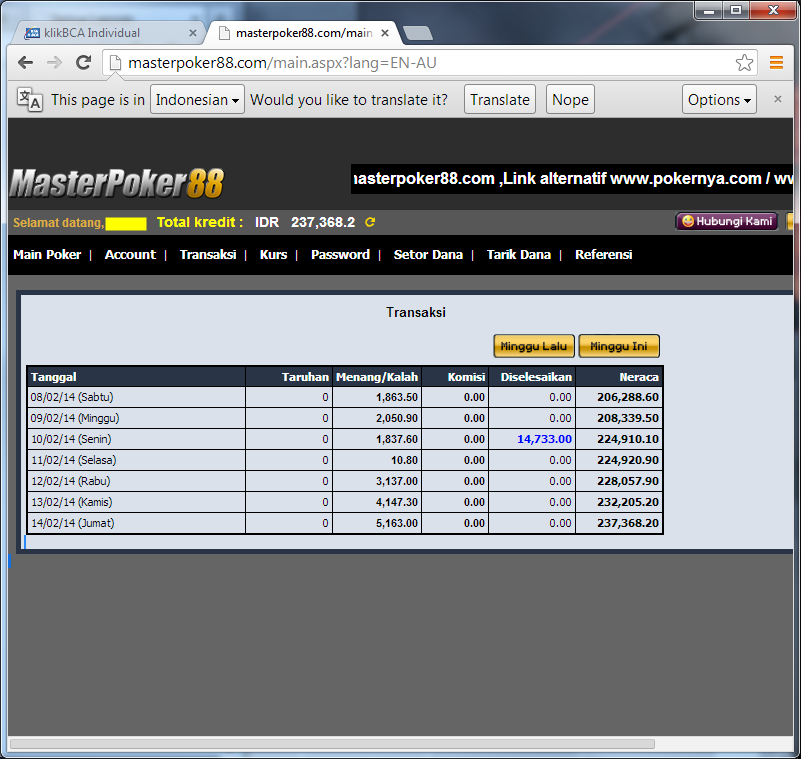Refresh the Total kredit balance icon

370,222
